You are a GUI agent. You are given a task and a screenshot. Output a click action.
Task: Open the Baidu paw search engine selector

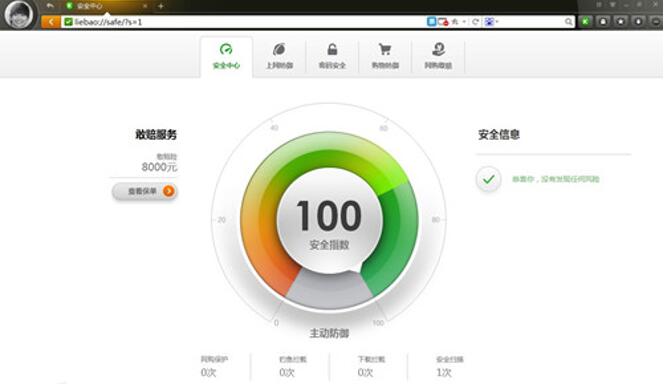491,22
